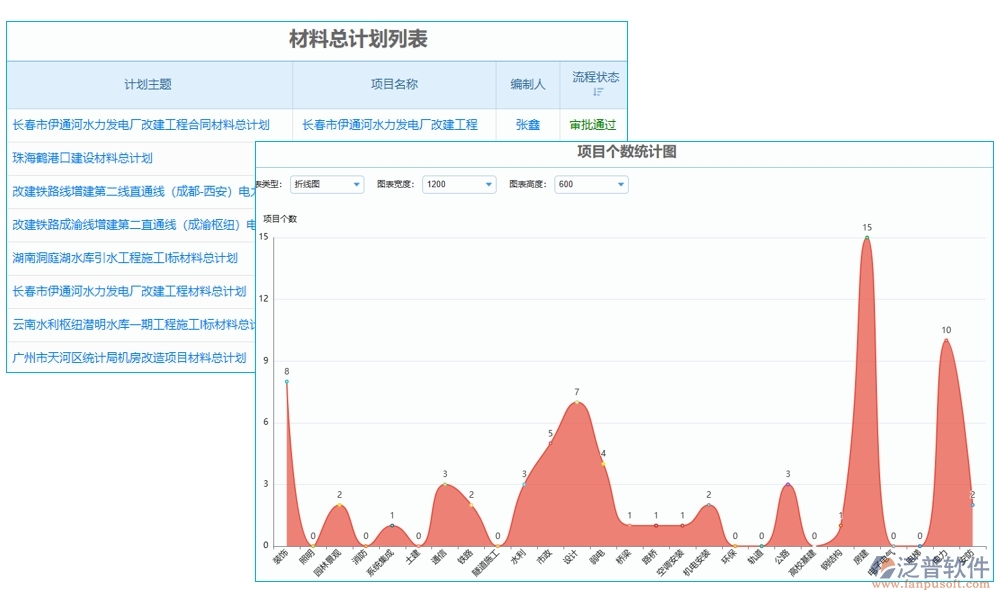Viewport: 1000px width, 600px height.
Task: Open link 珠海鹤港口建设材料总计划
Action: point(81,157)
